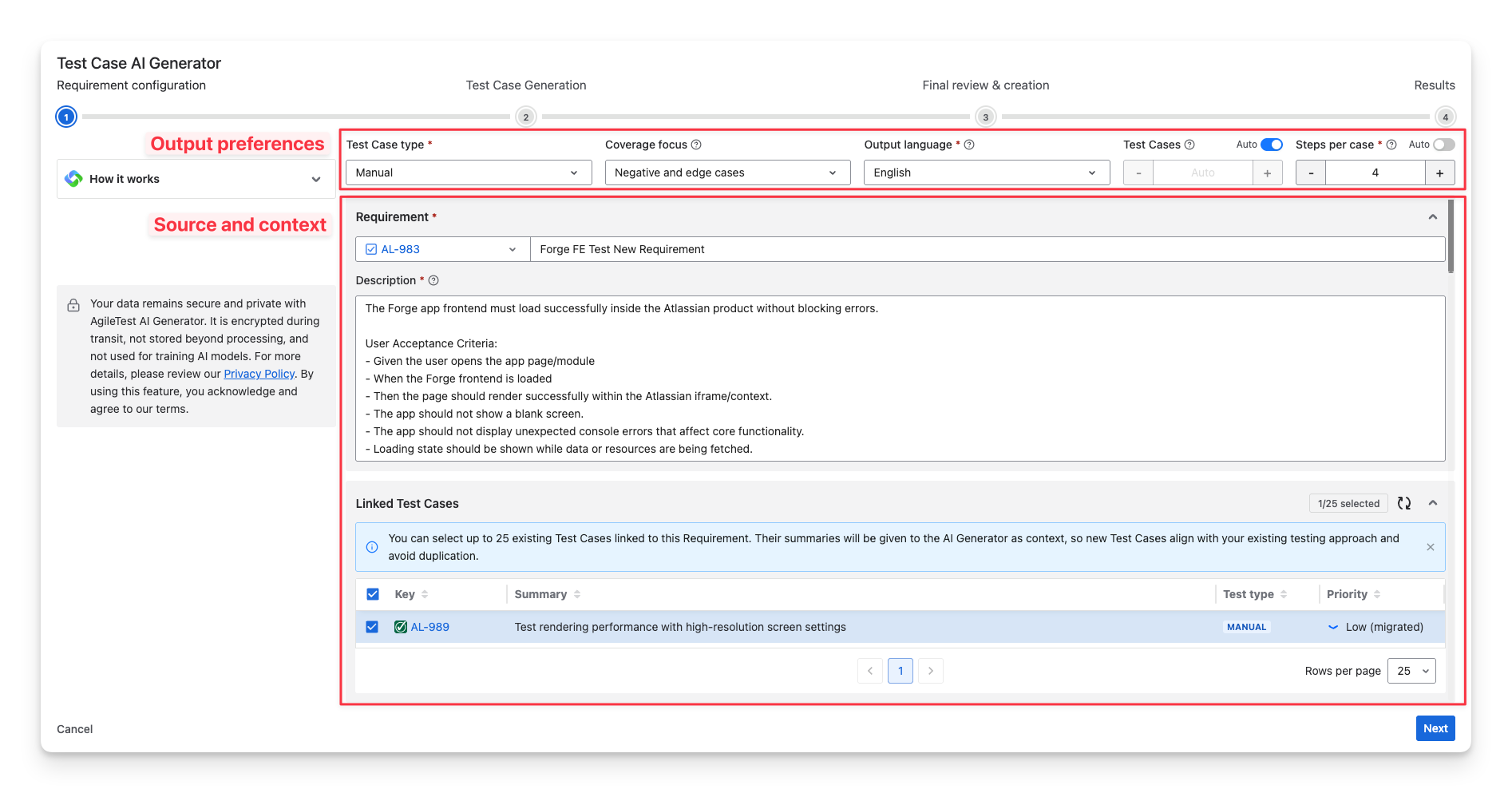Viewport: 1512px width, 793px height.
Task: Expand the How it works section
Action: click(196, 179)
